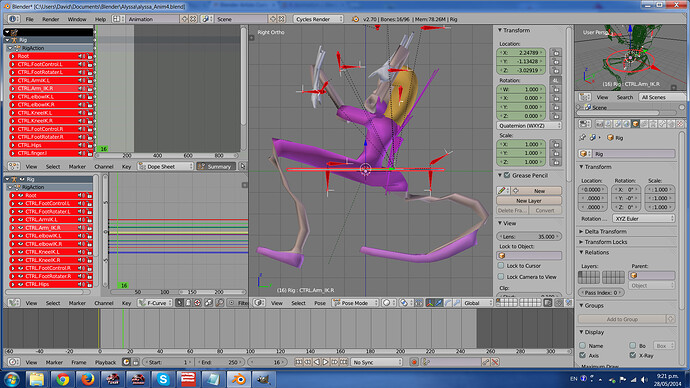
Task: Jump to the start frame in the timeline
Action: (299, 362)
